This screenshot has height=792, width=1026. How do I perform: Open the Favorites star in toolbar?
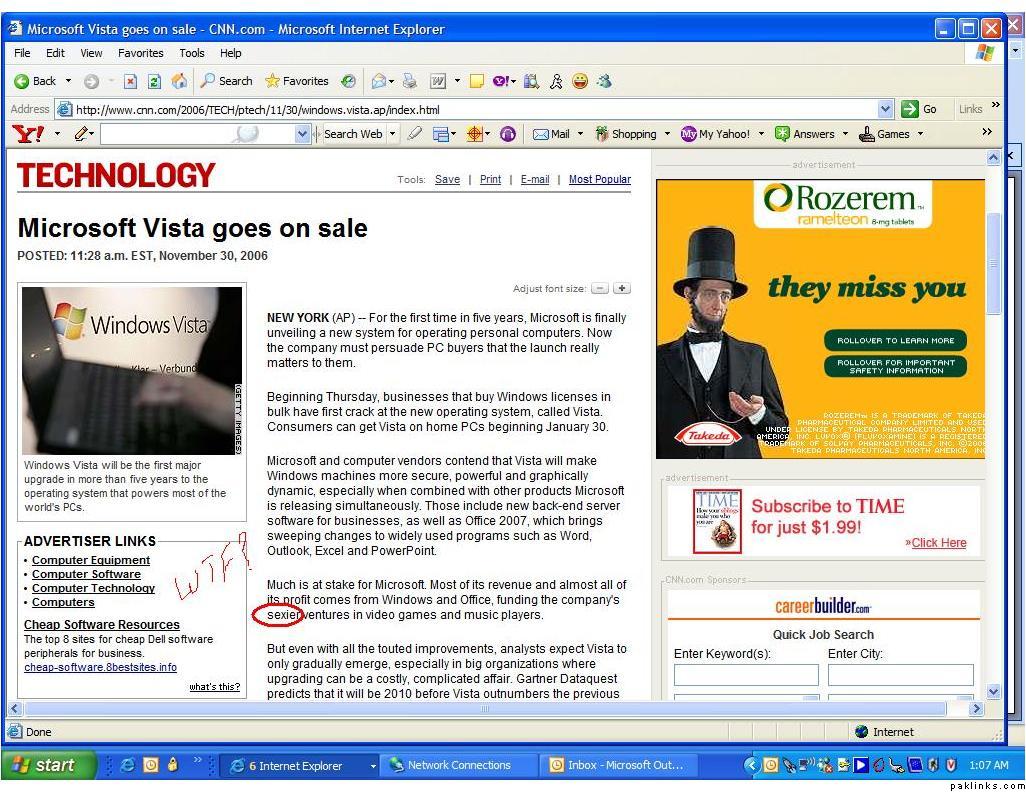point(297,81)
